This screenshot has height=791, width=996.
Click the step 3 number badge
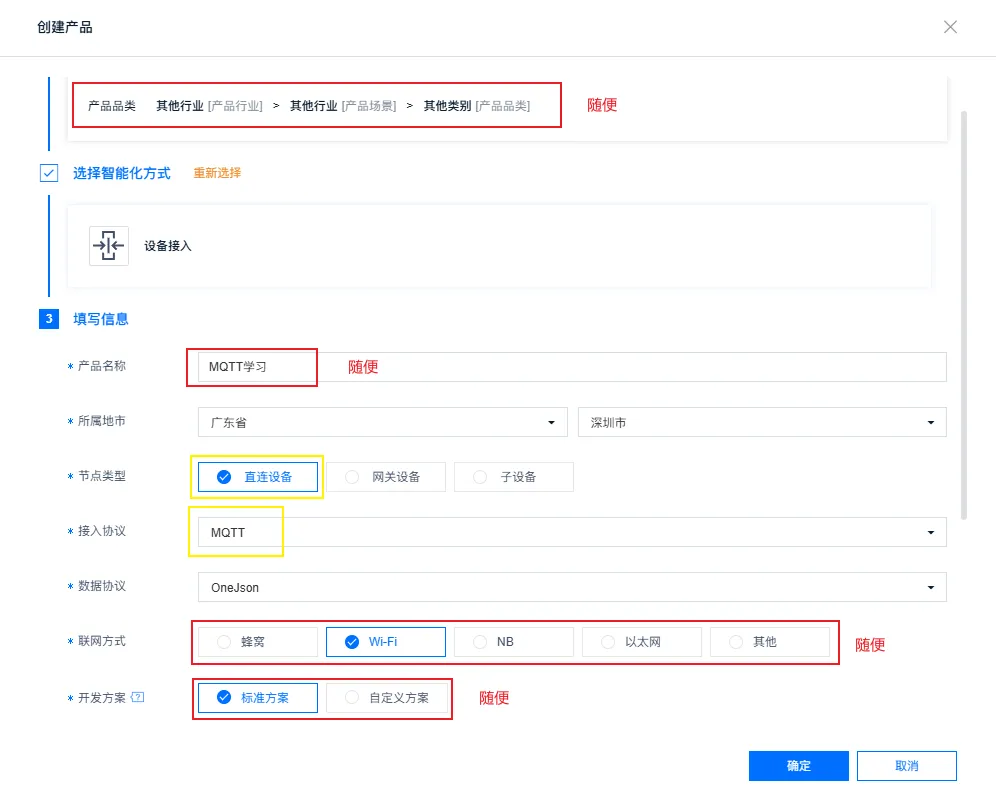point(49,319)
